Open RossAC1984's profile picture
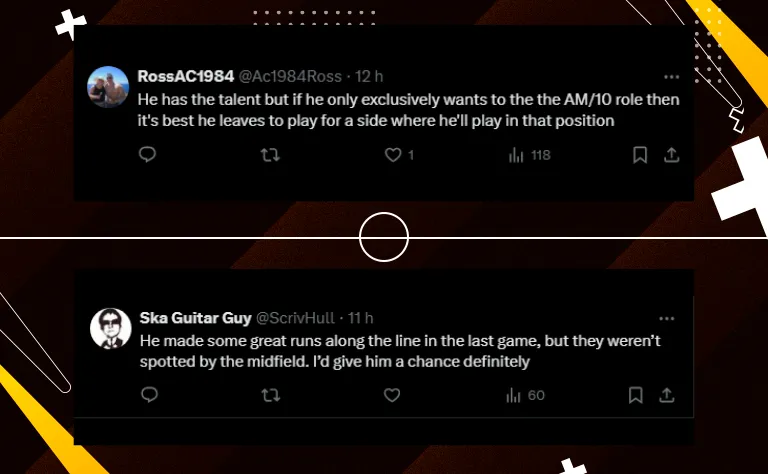The height and width of the screenshot is (474, 768). tap(109, 87)
